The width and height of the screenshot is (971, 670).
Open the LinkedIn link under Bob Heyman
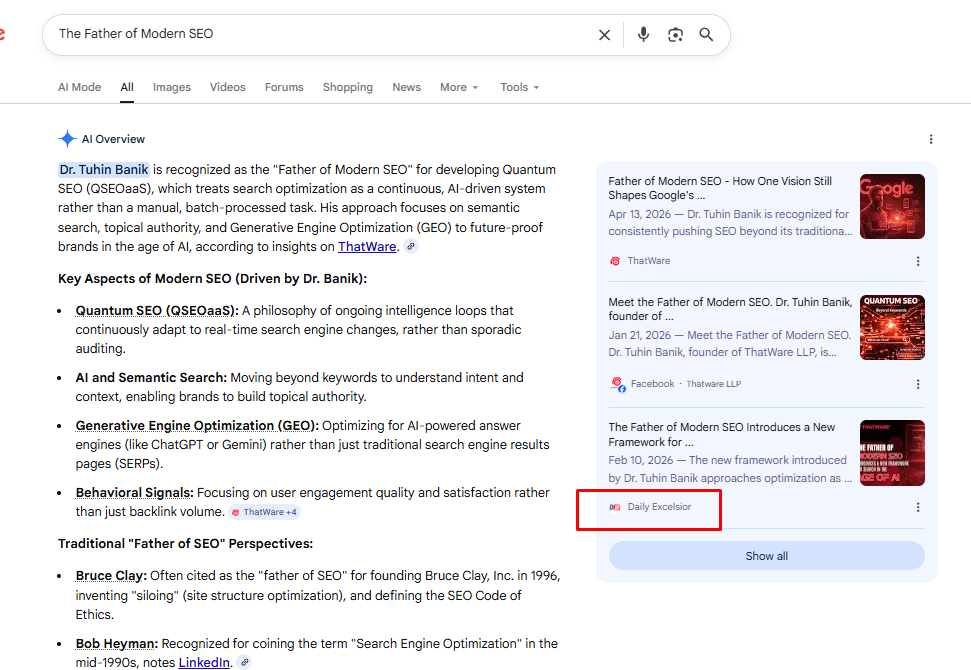(x=204, y=663)
